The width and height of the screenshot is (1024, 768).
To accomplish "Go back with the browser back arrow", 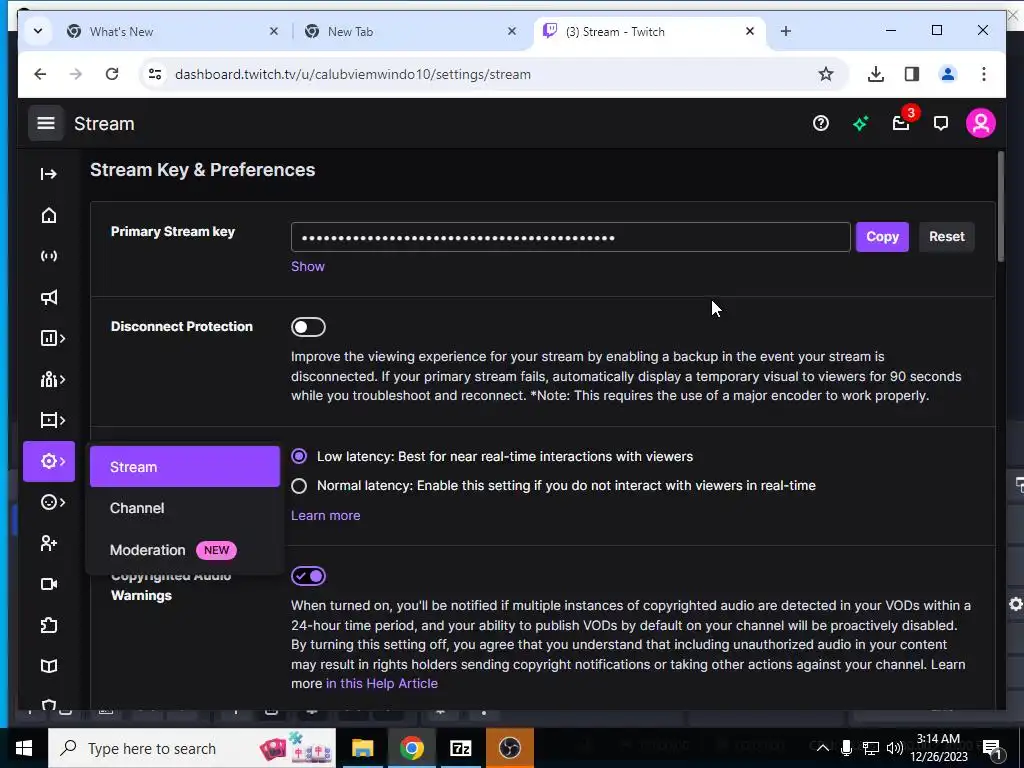I will tap(40, 74).
